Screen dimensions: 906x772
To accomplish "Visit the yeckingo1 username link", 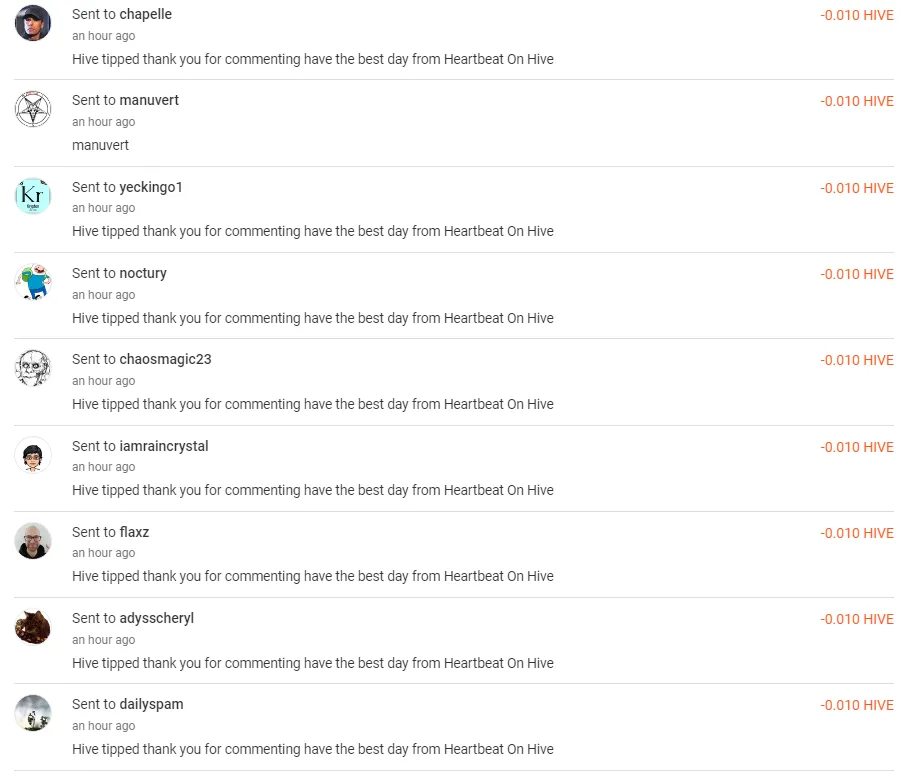I will (x=151, y=187).
